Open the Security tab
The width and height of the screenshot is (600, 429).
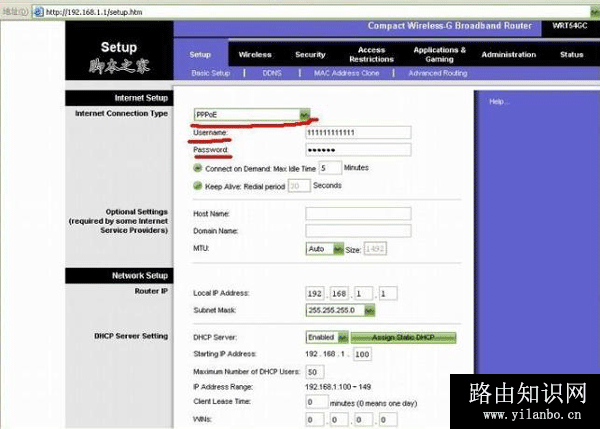point(310,55)
